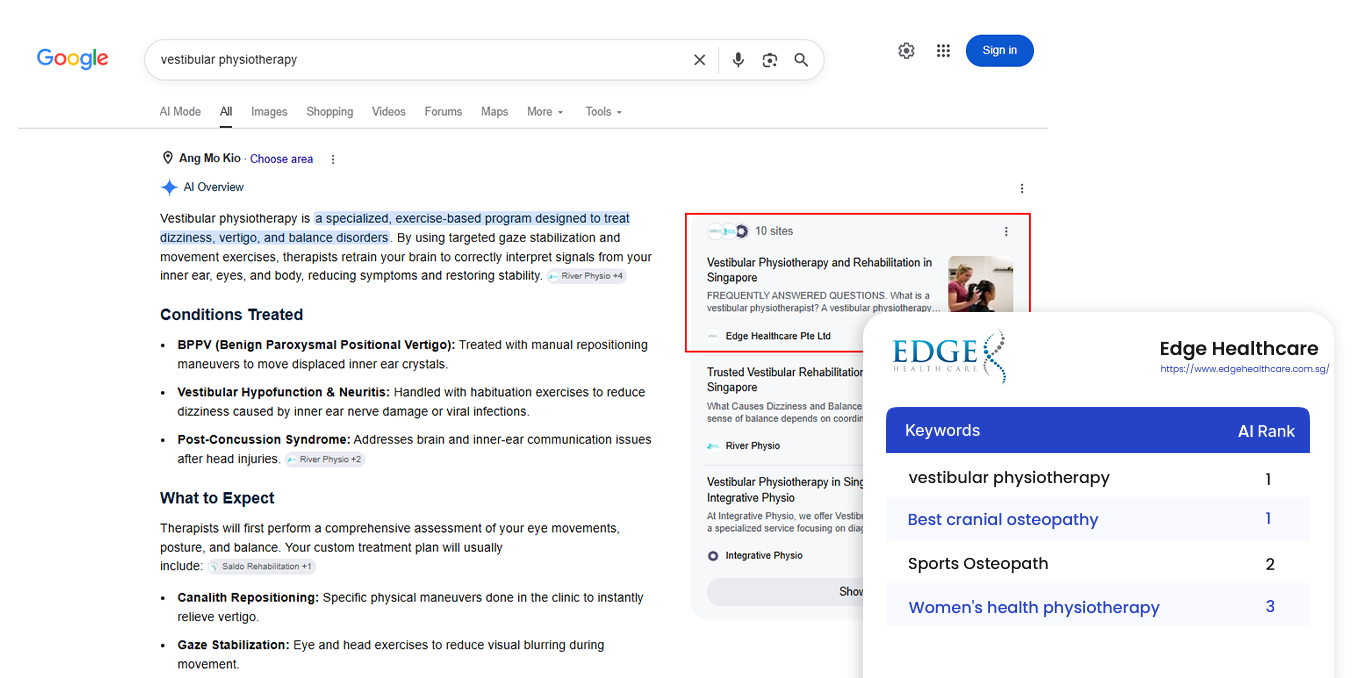Open the River Physio +4 source chip
The image size is (1352, 678).
tap(587, 276)
